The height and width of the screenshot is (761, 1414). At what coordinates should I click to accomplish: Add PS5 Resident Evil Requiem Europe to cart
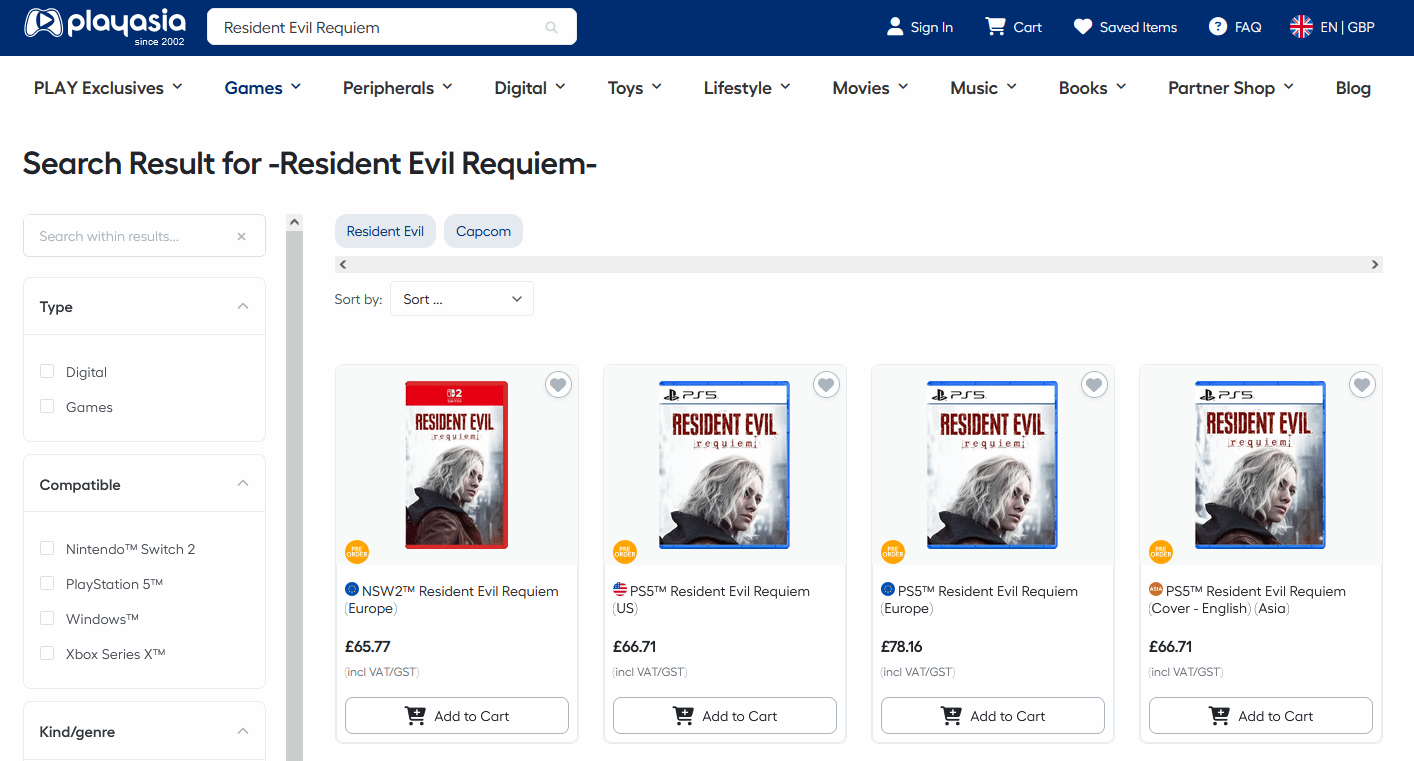click(x=993, y=716)
